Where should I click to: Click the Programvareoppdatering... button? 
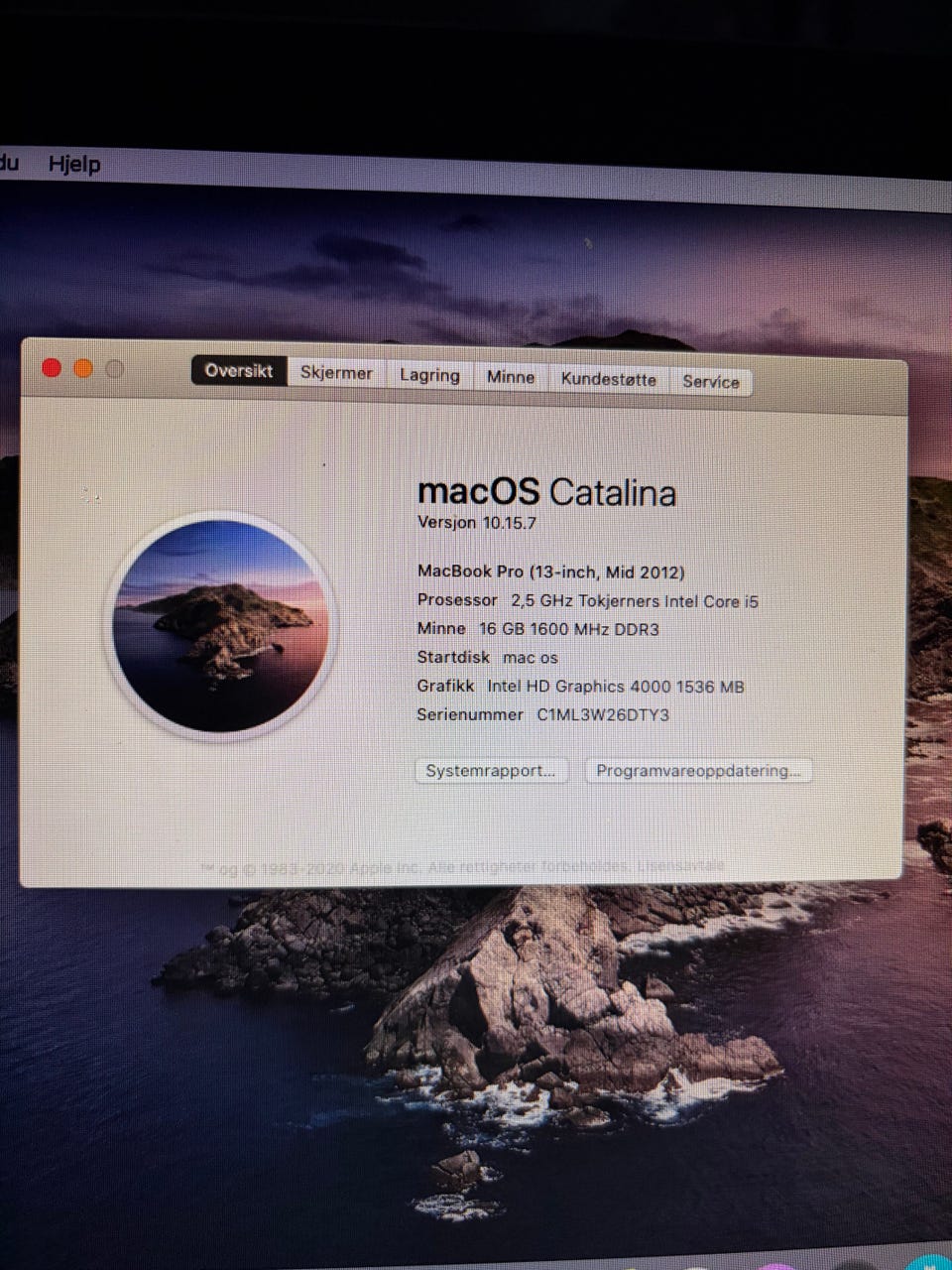[698, 771]
